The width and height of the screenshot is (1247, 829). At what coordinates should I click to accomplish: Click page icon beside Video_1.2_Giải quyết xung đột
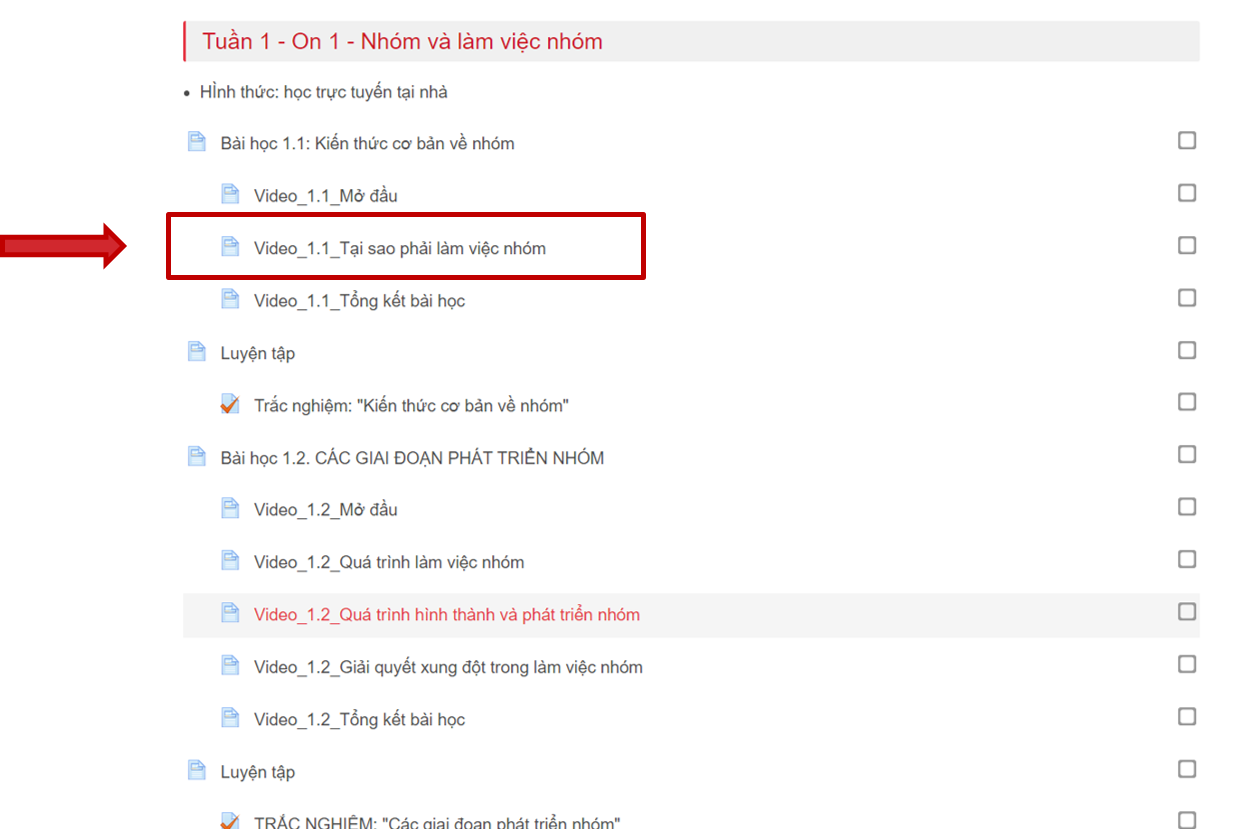click(230, 666)
